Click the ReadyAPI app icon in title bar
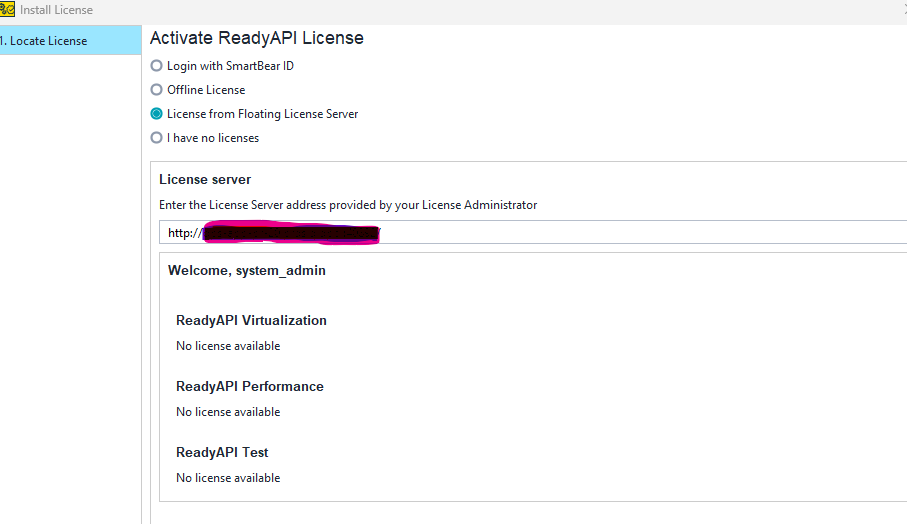Viewport: 907px width, 524px height. click(7, 10)
